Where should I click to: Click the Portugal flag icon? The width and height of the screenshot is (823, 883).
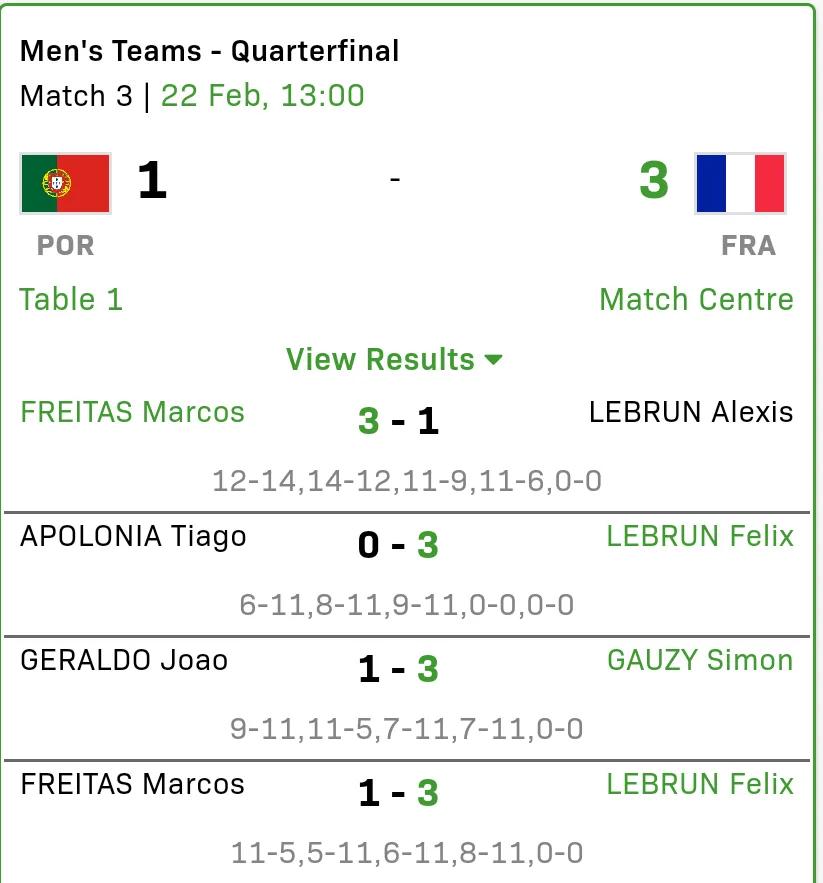(x=65, y=184)
